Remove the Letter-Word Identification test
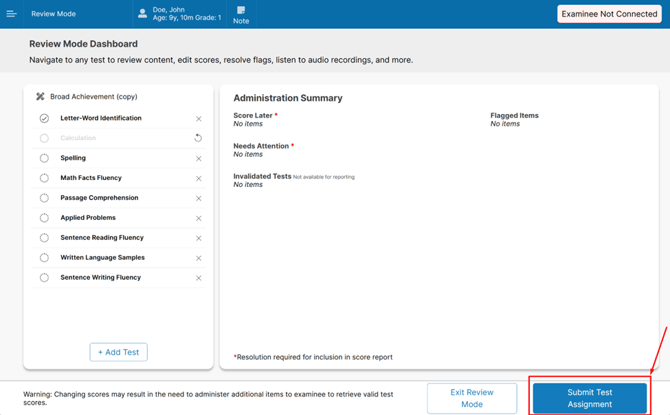 198,119
